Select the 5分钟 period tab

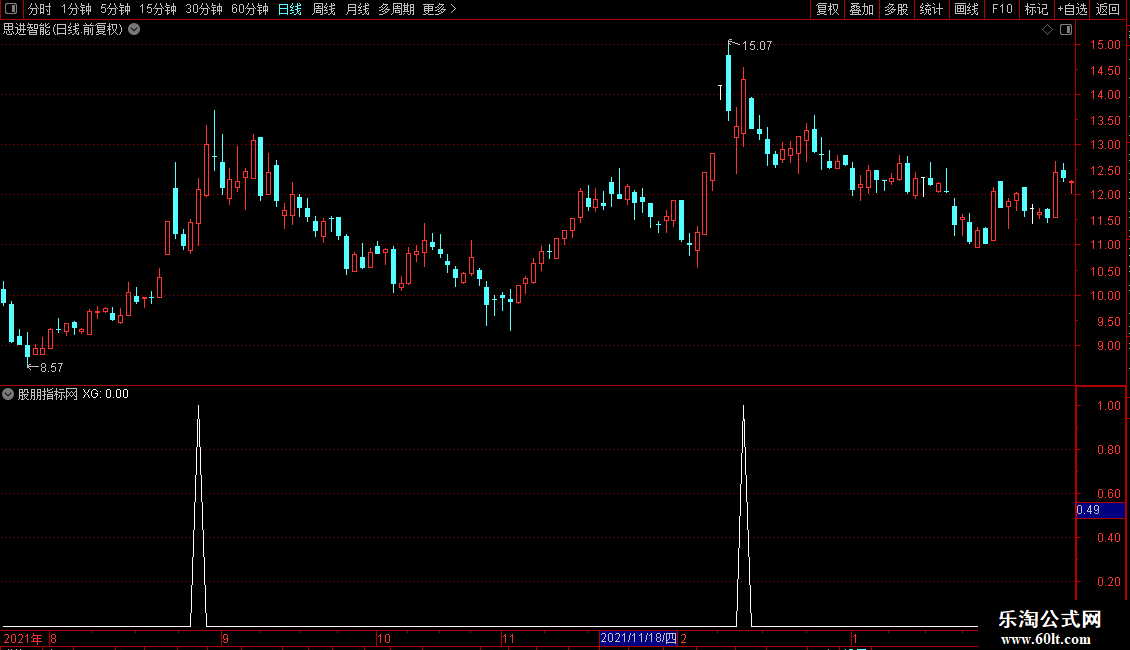tap(115, 9)
